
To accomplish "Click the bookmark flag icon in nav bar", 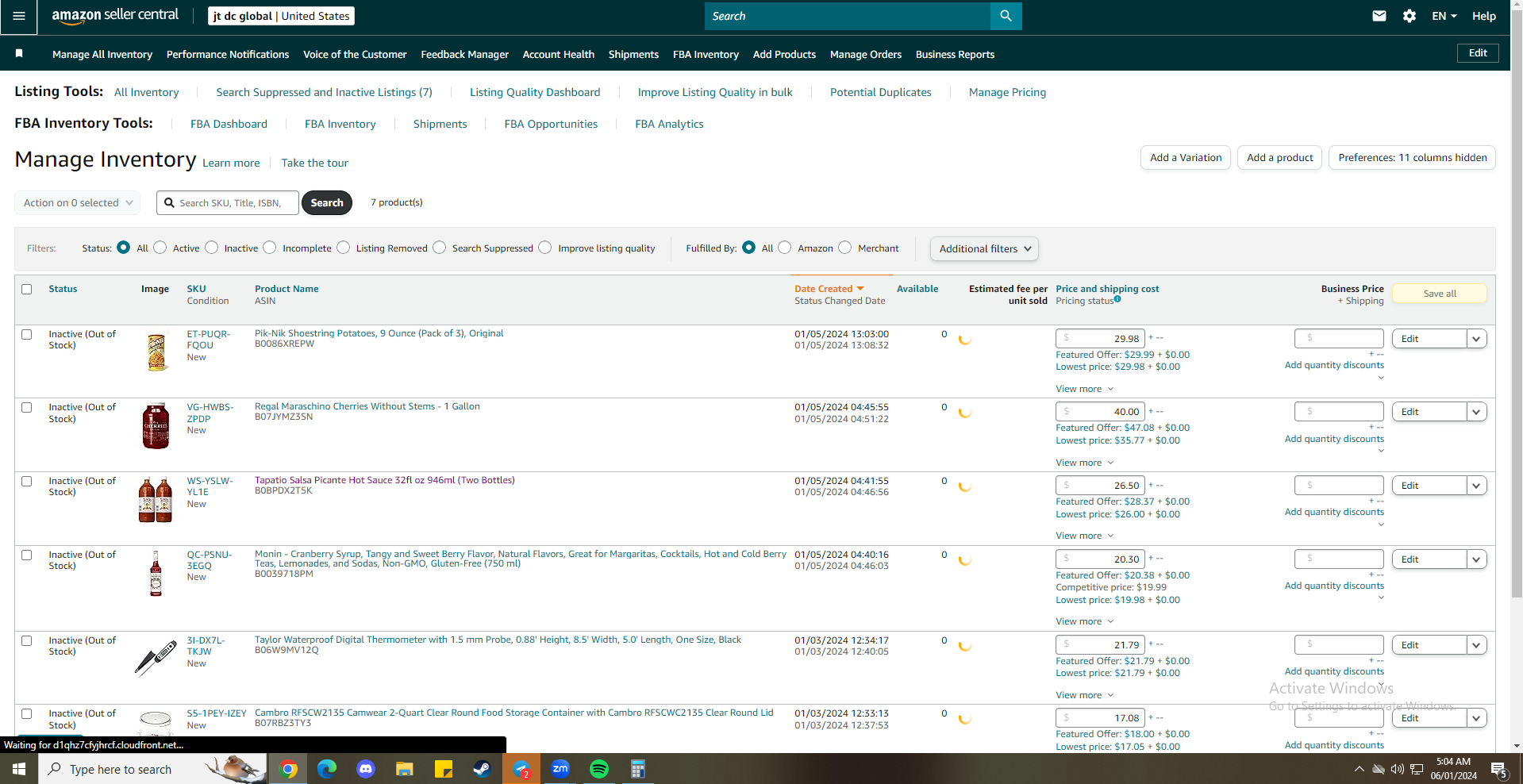I will click(x=19, y=53).
